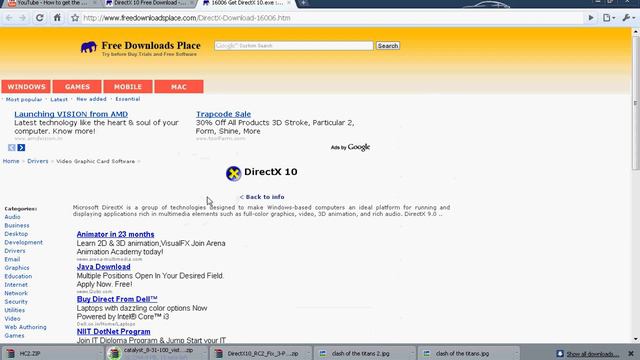This screenshot has width=640, height=360.
Task: Click the Free Downloads Place elephant logo
Action: (89, 48)
